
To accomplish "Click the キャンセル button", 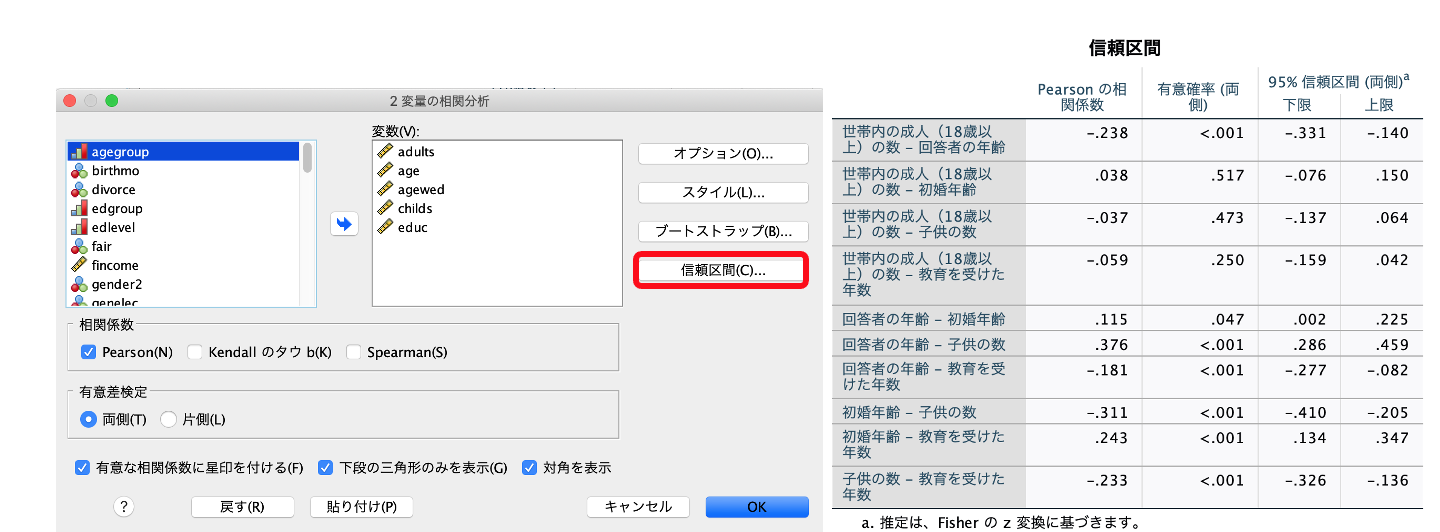I will coord(638,507).
